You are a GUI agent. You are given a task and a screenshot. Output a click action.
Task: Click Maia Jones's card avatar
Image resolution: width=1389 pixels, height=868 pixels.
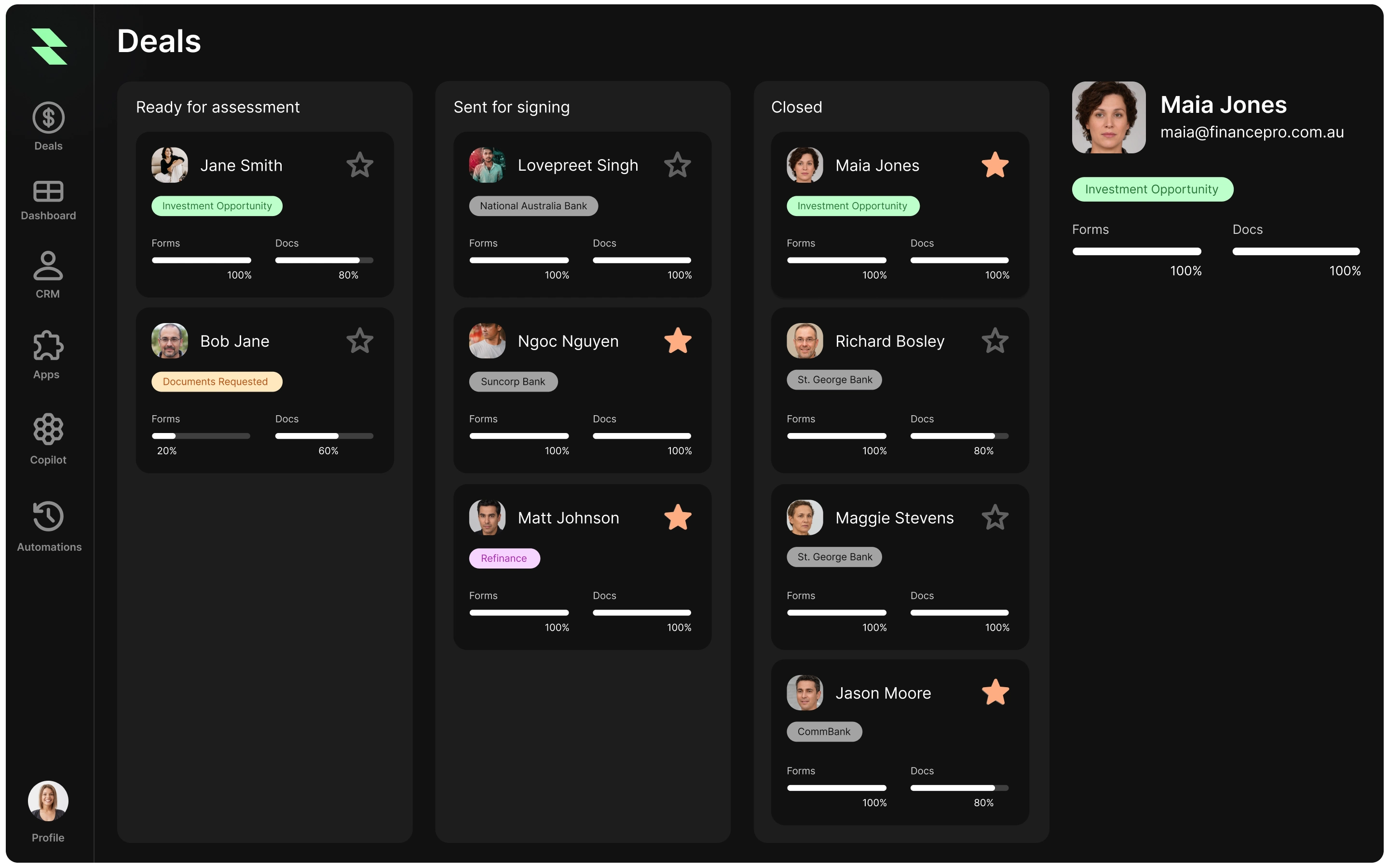[x=804, y=165]
